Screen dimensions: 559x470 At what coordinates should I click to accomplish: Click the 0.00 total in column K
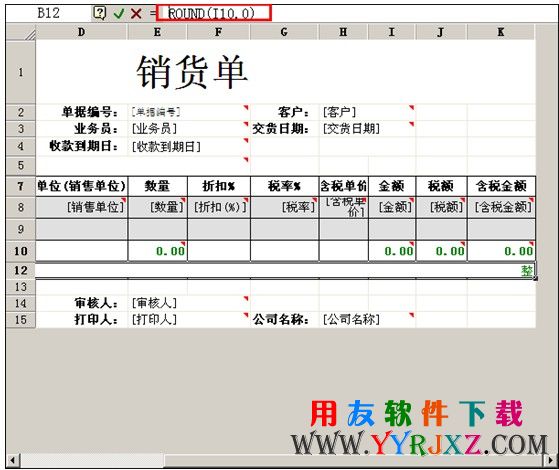point(501,251)
